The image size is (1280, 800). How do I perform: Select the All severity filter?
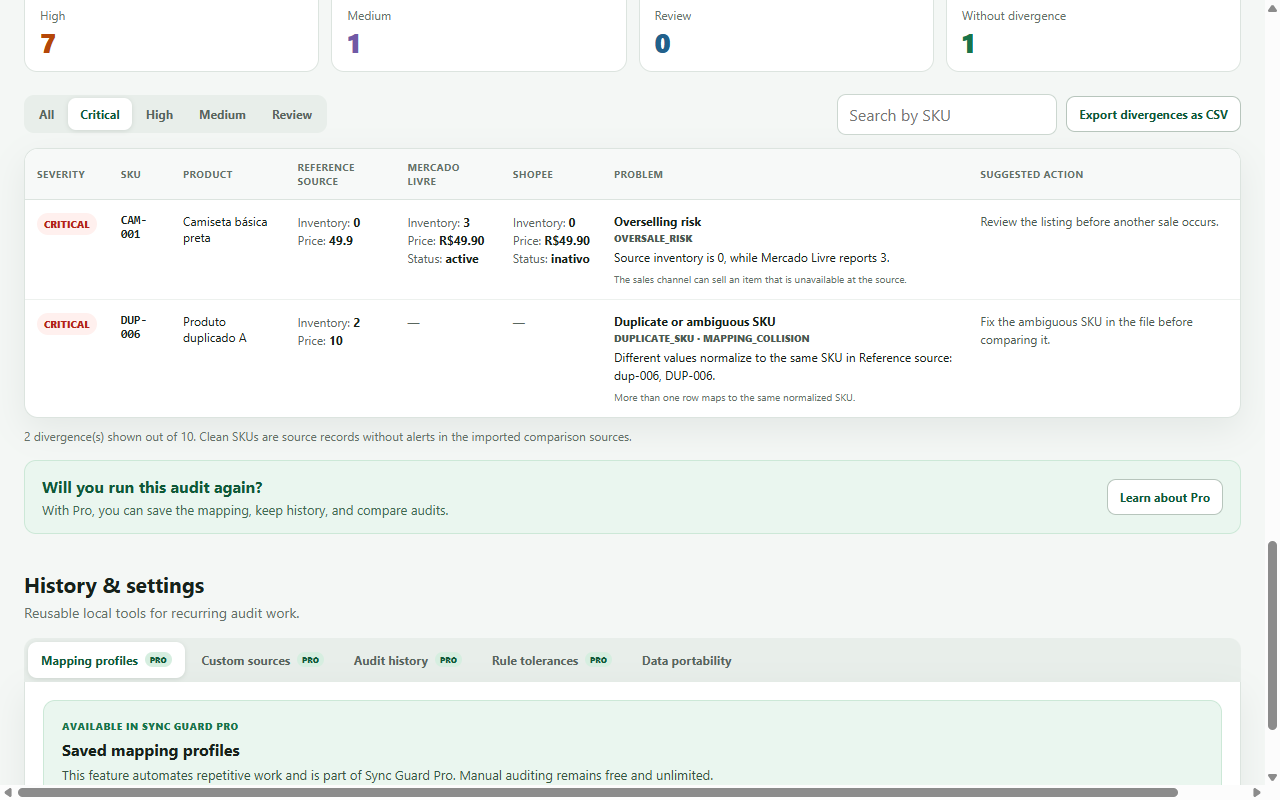point(47,115)
